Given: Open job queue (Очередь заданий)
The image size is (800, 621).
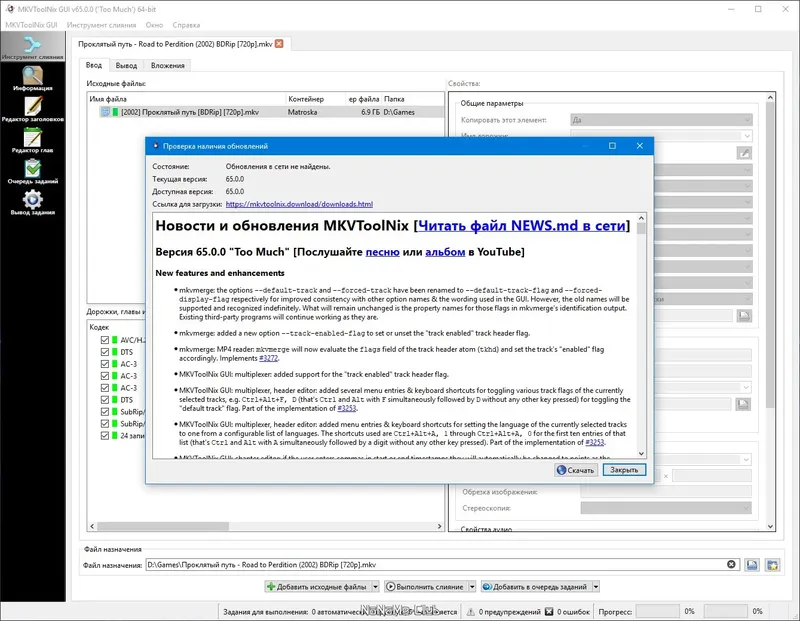Looking at the screenshot, I should click(x=33, y=171).
